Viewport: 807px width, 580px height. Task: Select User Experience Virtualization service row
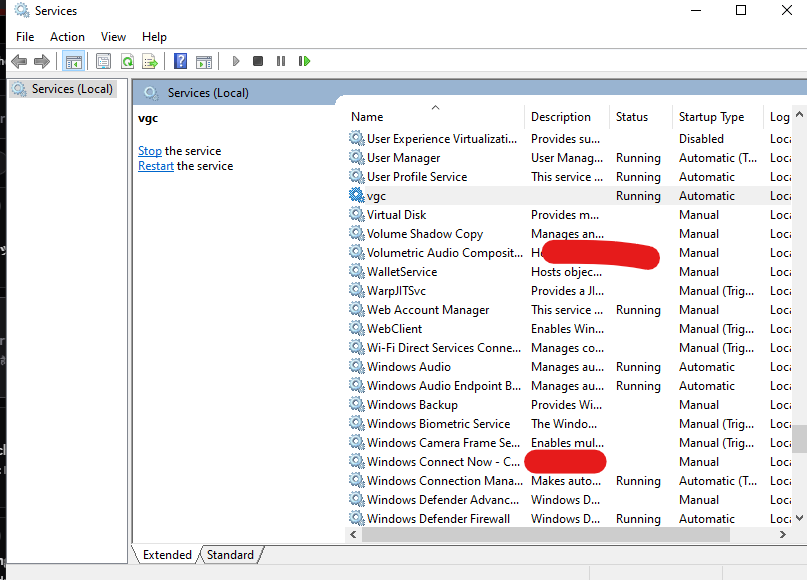coord(570,139)
